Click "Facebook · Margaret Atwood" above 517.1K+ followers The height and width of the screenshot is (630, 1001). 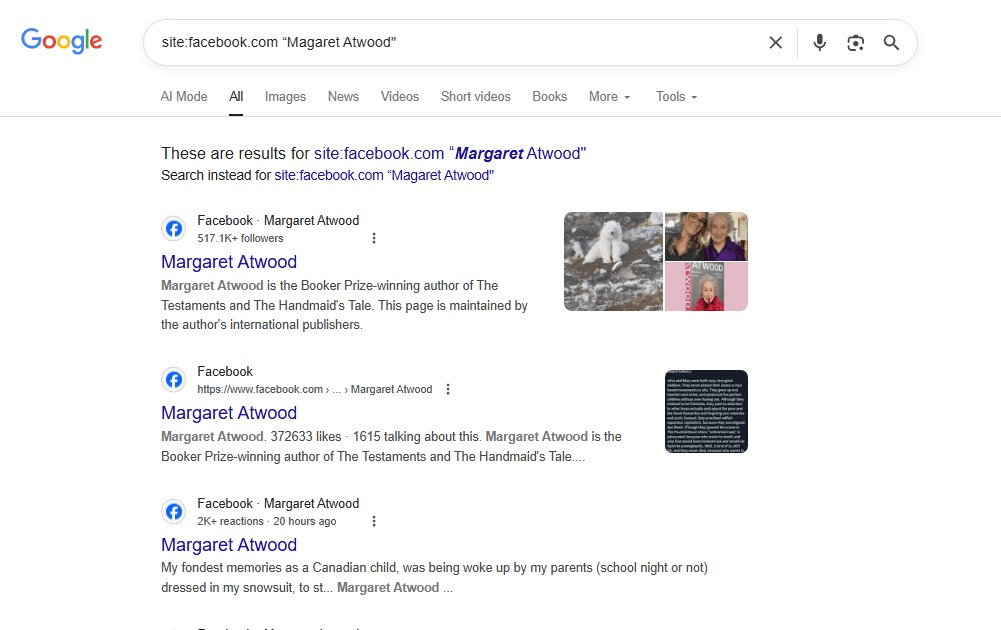[278, 221]
